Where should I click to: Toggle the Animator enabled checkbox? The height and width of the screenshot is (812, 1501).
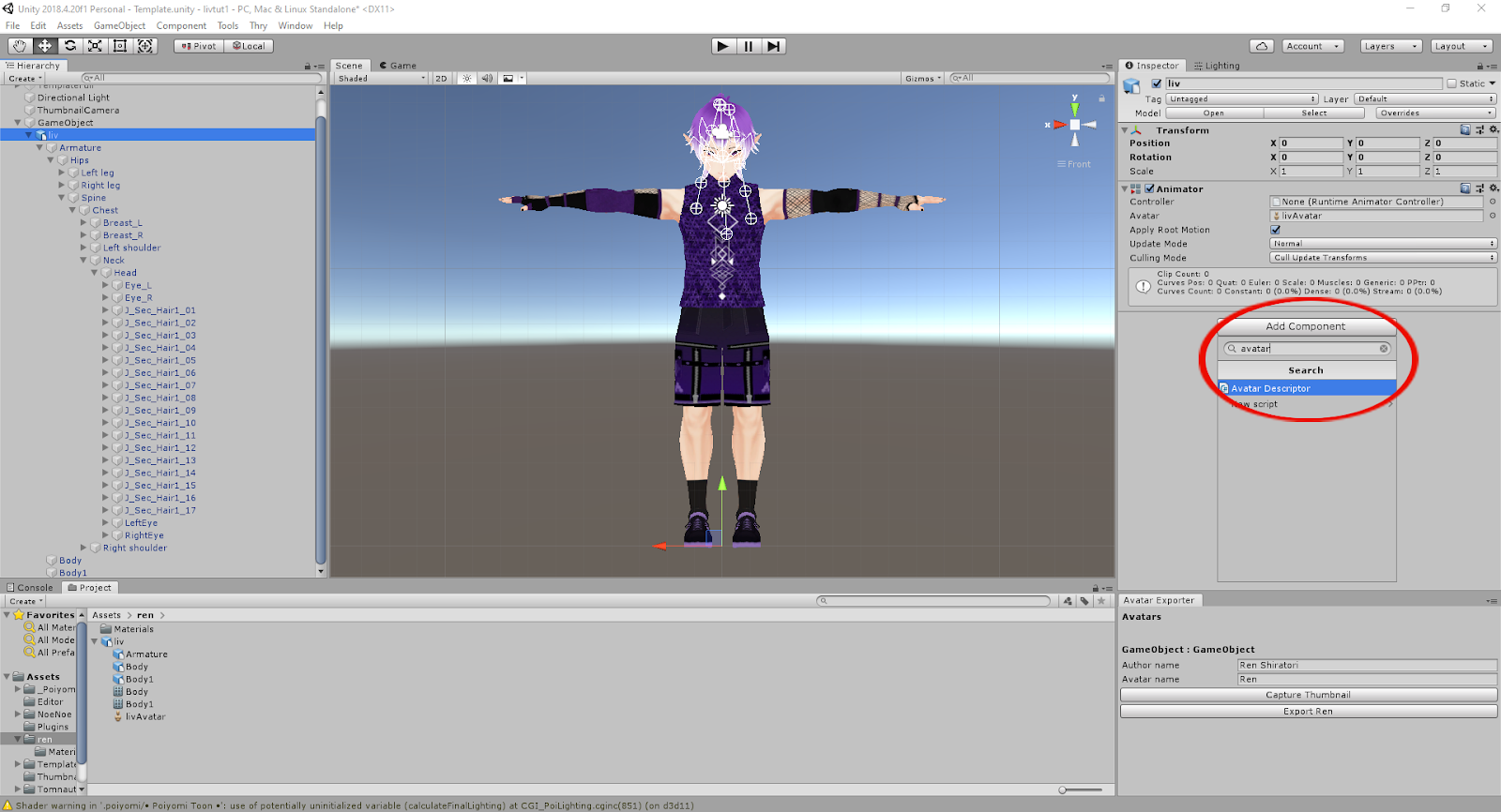click(1149, 188)
